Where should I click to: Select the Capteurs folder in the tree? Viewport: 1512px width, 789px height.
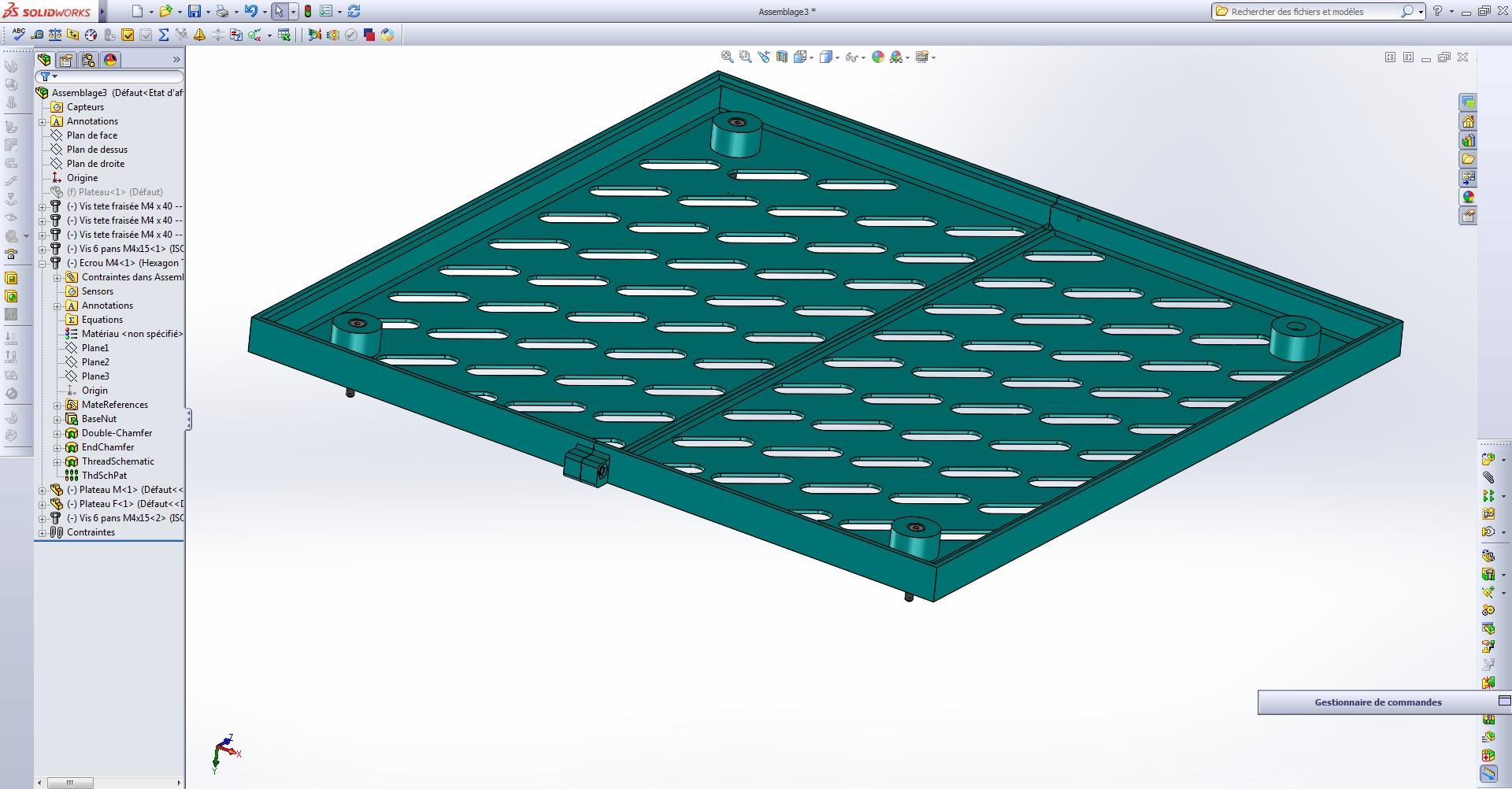pyautogui.click(x=85, y=107)
